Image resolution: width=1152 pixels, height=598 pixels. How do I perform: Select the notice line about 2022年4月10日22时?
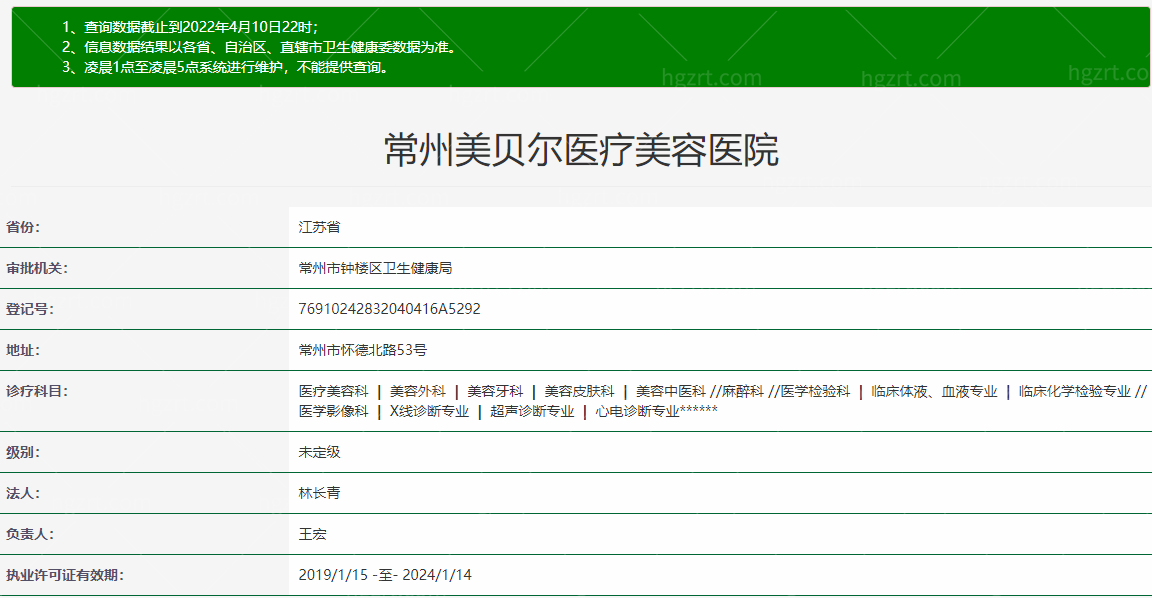(x=190, y=27)
